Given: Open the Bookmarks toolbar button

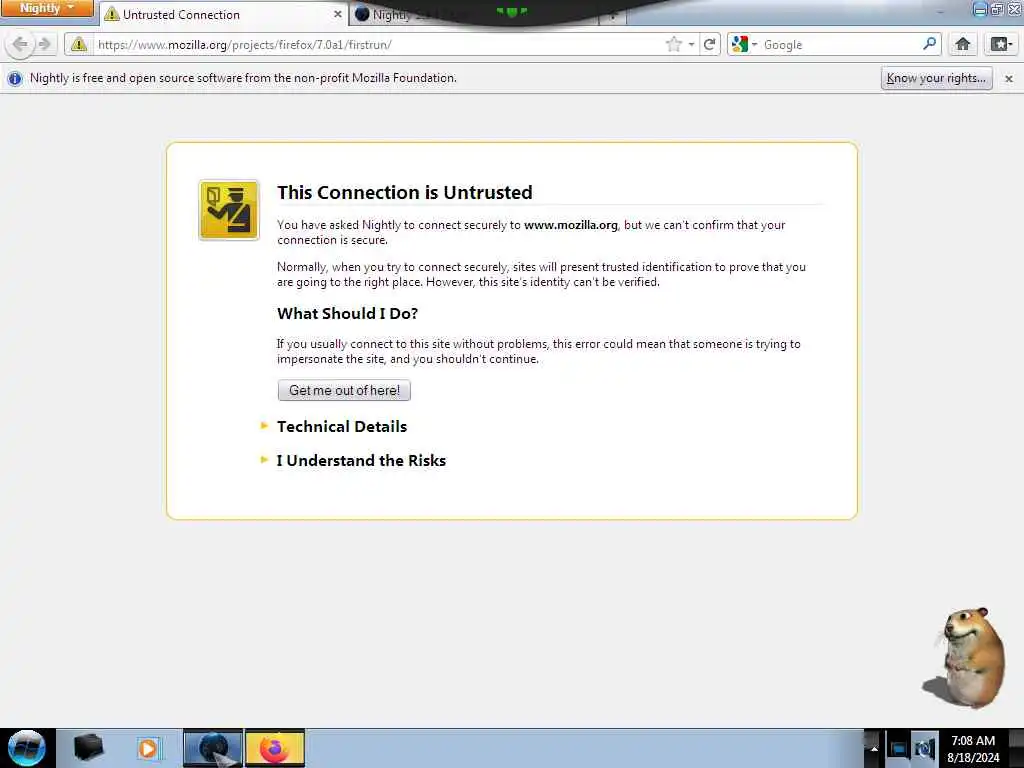Looking at the screenshot, I should [1001, 44].
